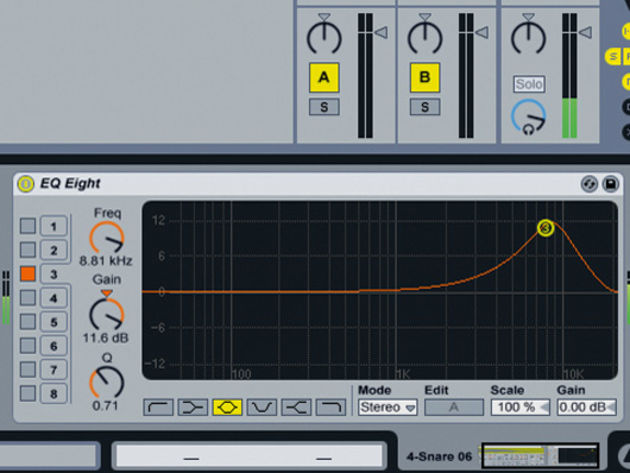Choose the high cut filter shape

click(331, 407)
